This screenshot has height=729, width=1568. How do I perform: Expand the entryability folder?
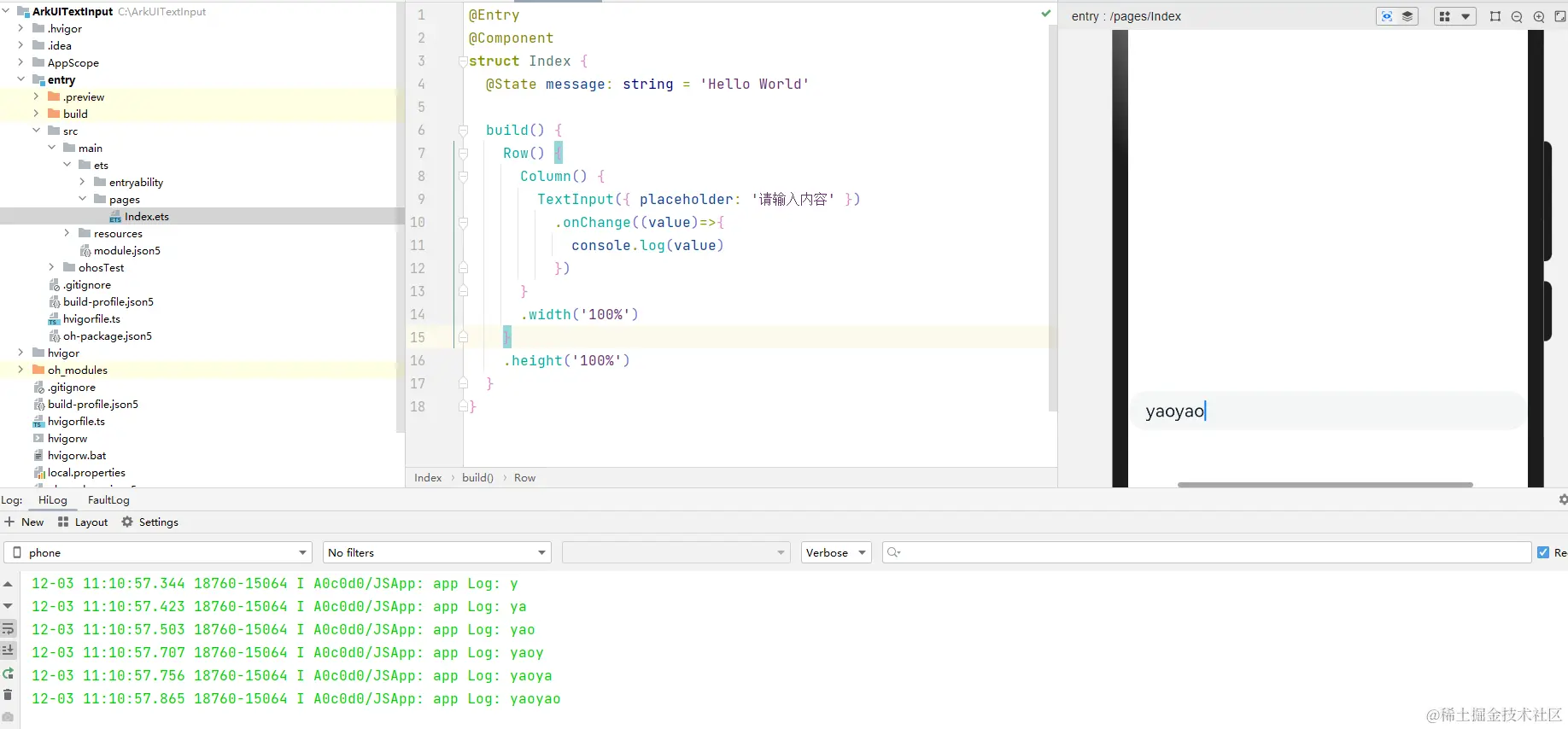(x=82, y=182)
